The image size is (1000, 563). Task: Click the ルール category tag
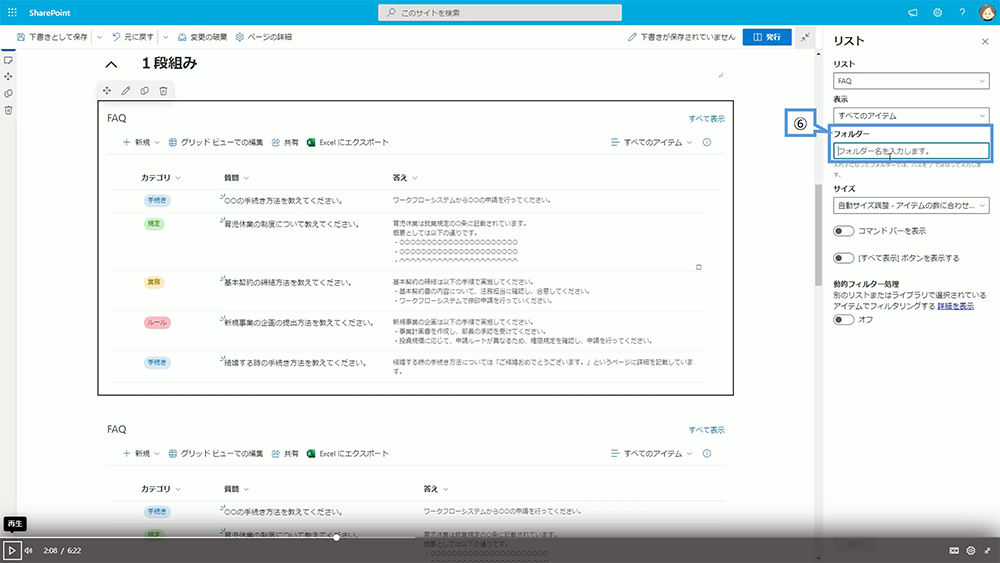point(157,323)
